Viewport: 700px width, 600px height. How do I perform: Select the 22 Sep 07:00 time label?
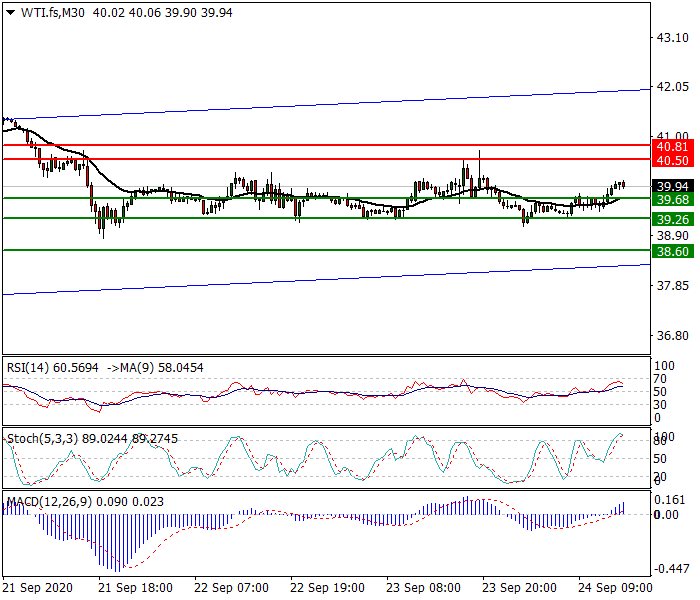tap(231, 588)
